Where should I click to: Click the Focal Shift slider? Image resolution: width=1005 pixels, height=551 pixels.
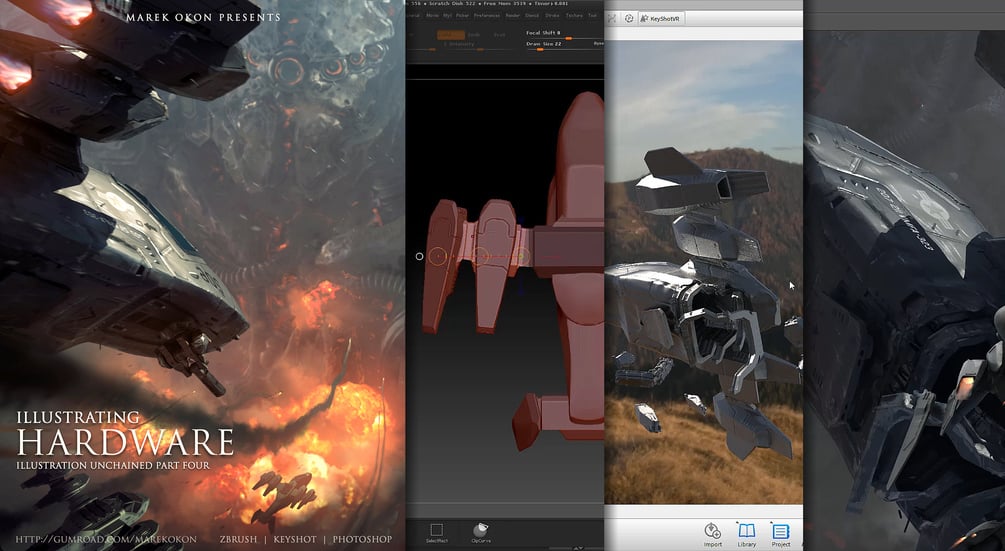pyautogui.click(x=564, y=35)
